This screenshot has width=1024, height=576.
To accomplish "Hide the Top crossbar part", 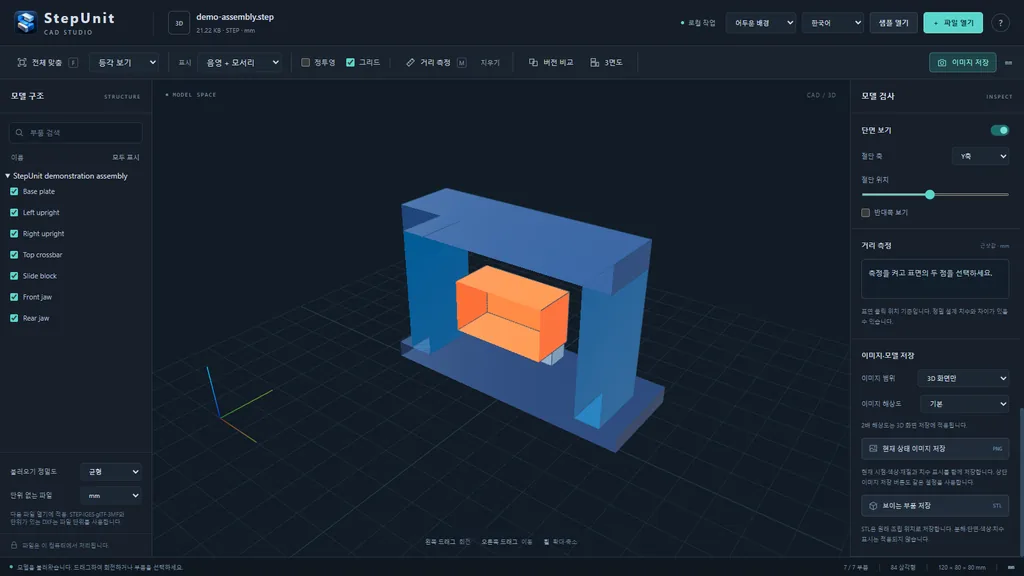I will tap(14, 255).
